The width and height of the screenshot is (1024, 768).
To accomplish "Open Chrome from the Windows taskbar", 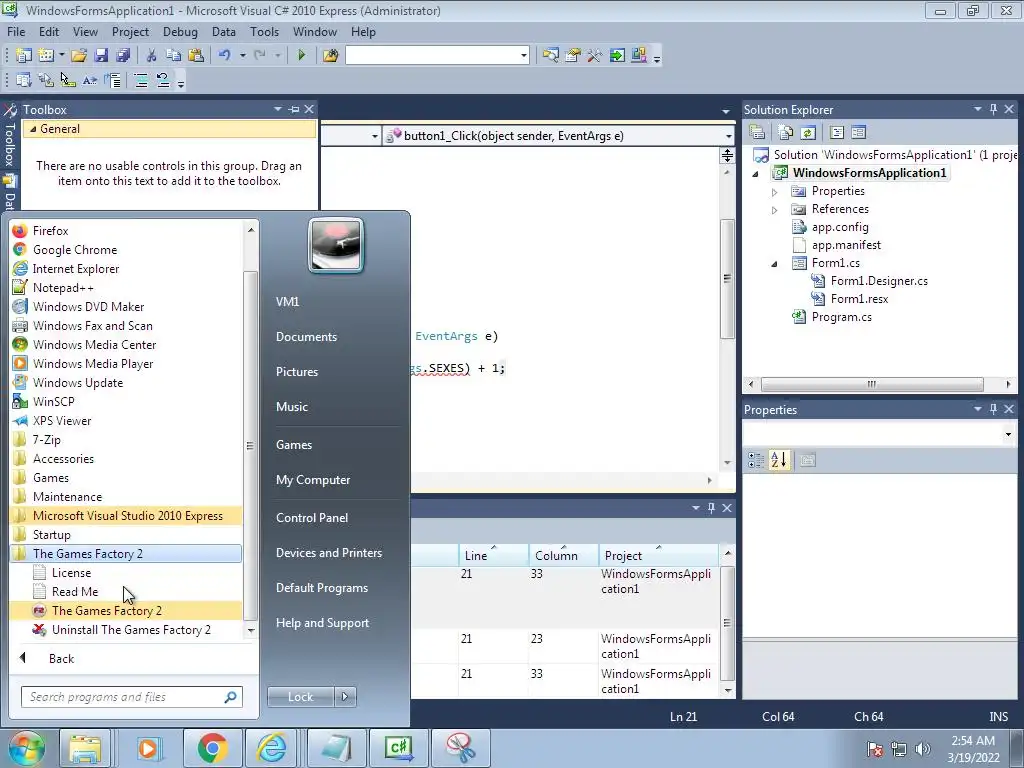I will tap(213, 748).
